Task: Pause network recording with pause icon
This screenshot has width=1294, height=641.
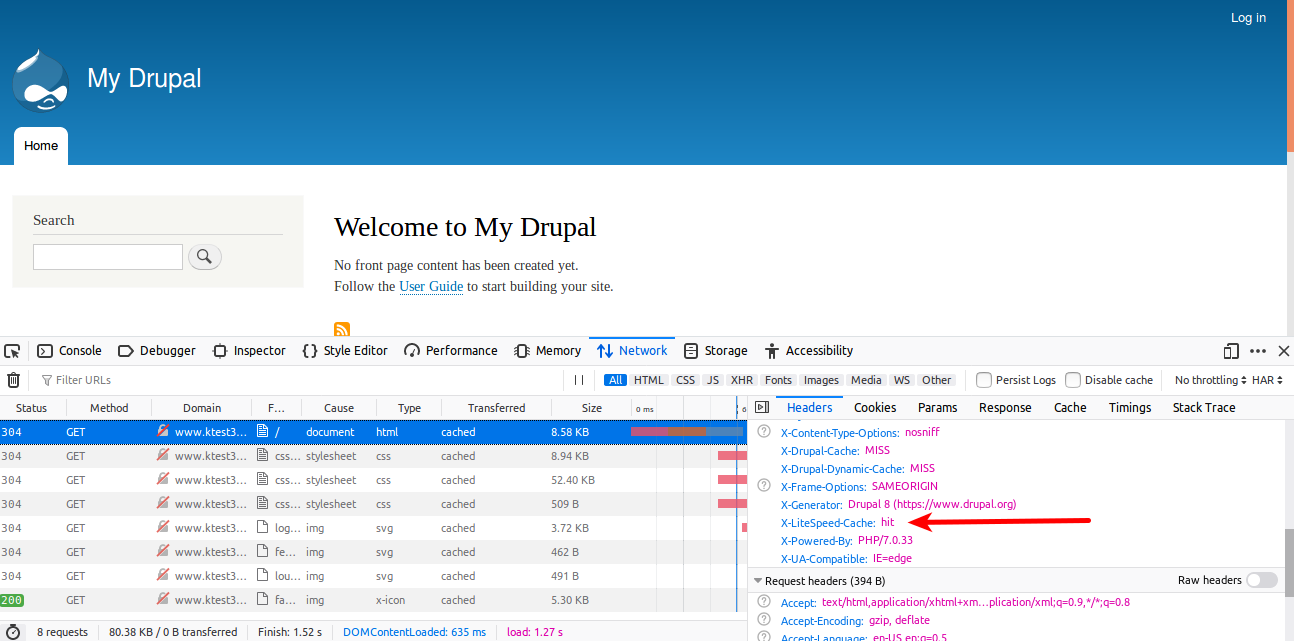Action: tap(579, 380)
